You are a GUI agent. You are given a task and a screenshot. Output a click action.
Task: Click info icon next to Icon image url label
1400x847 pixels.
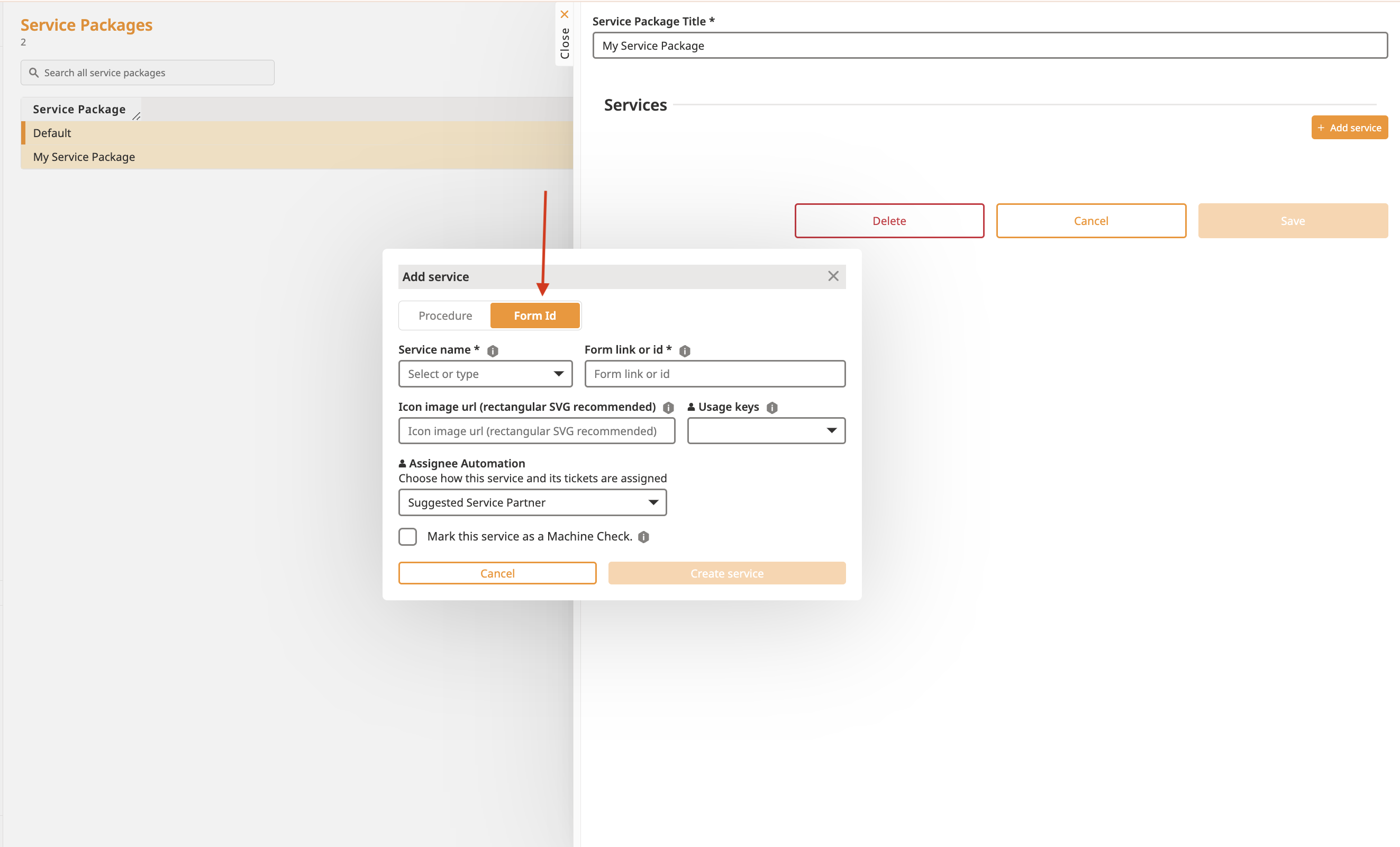tap(668, 408)
